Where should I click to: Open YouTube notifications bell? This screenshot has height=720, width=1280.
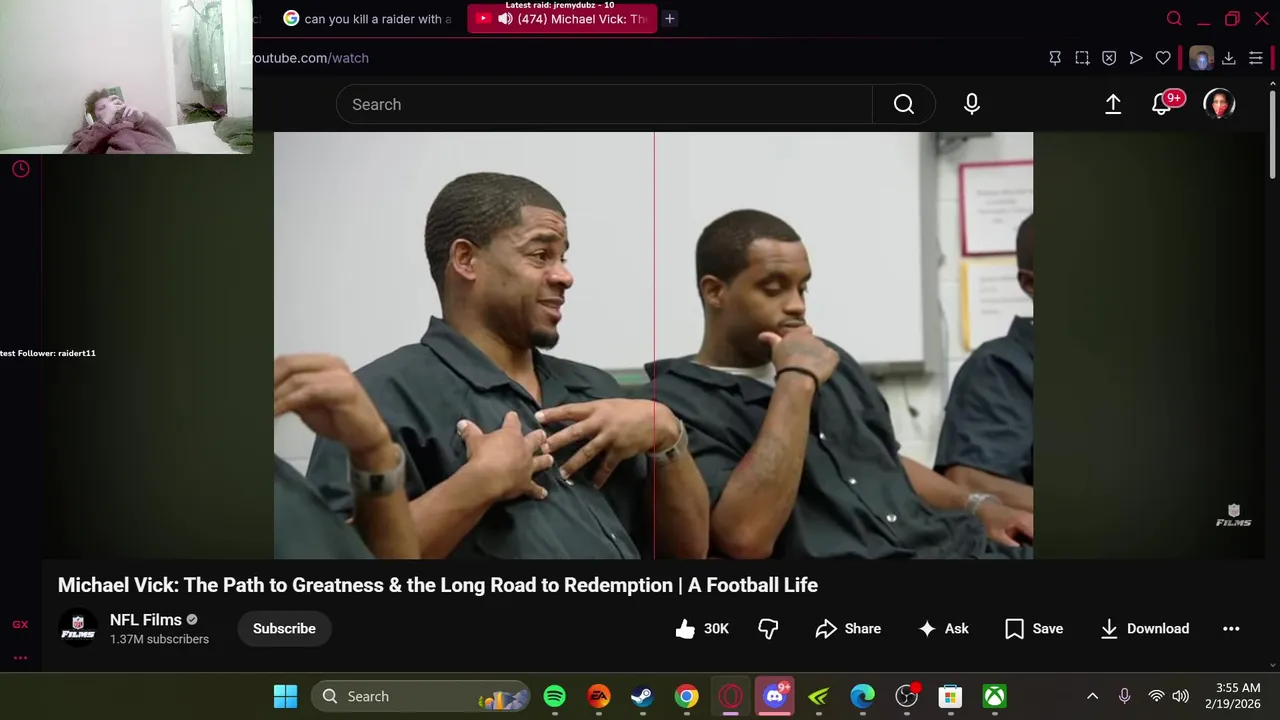click(1162, 104)
